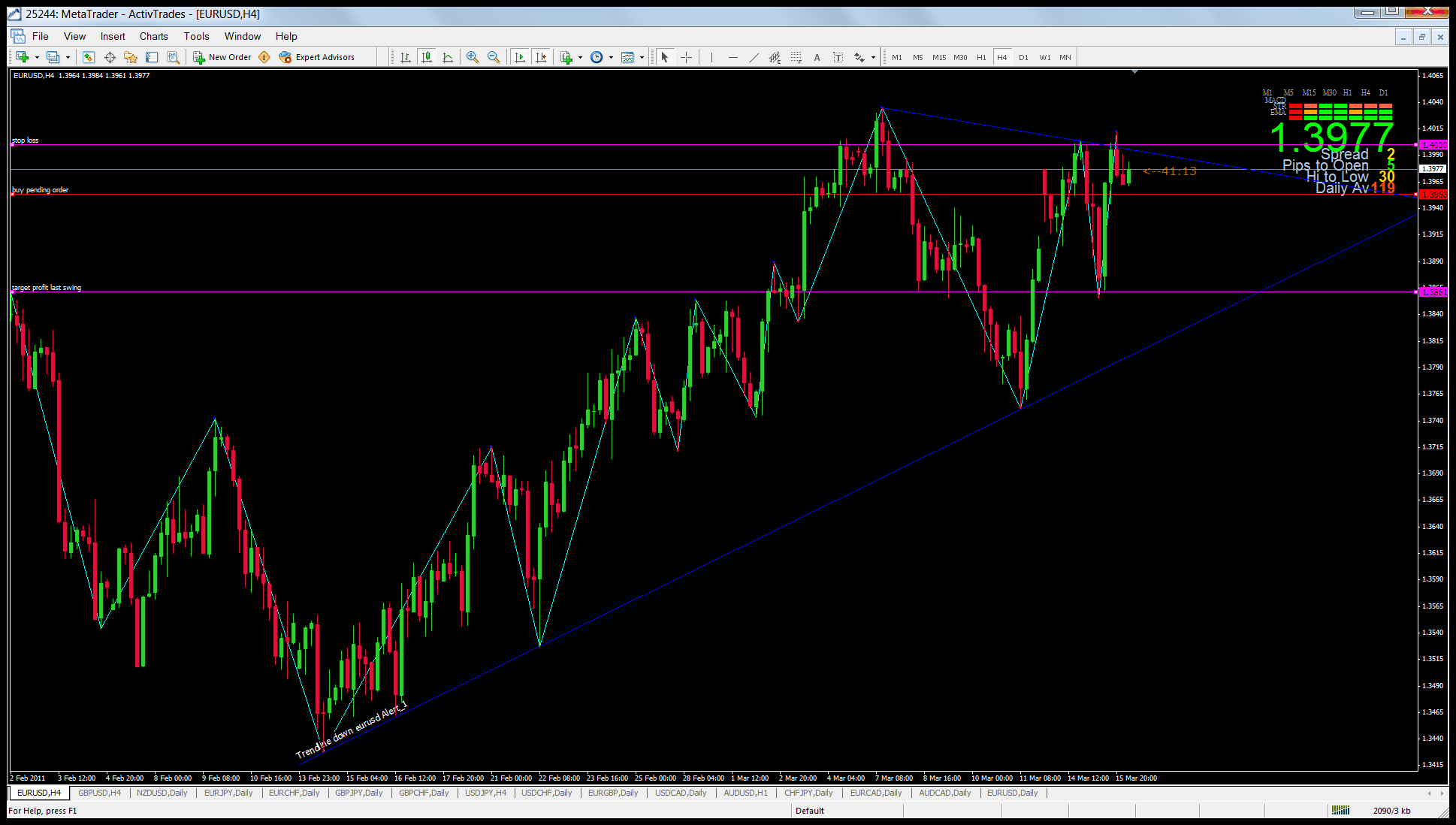Viewport: 1456px width, 825px height.
Task: Select the Crosshair cursor tool
Action: (x=686, y=57)
